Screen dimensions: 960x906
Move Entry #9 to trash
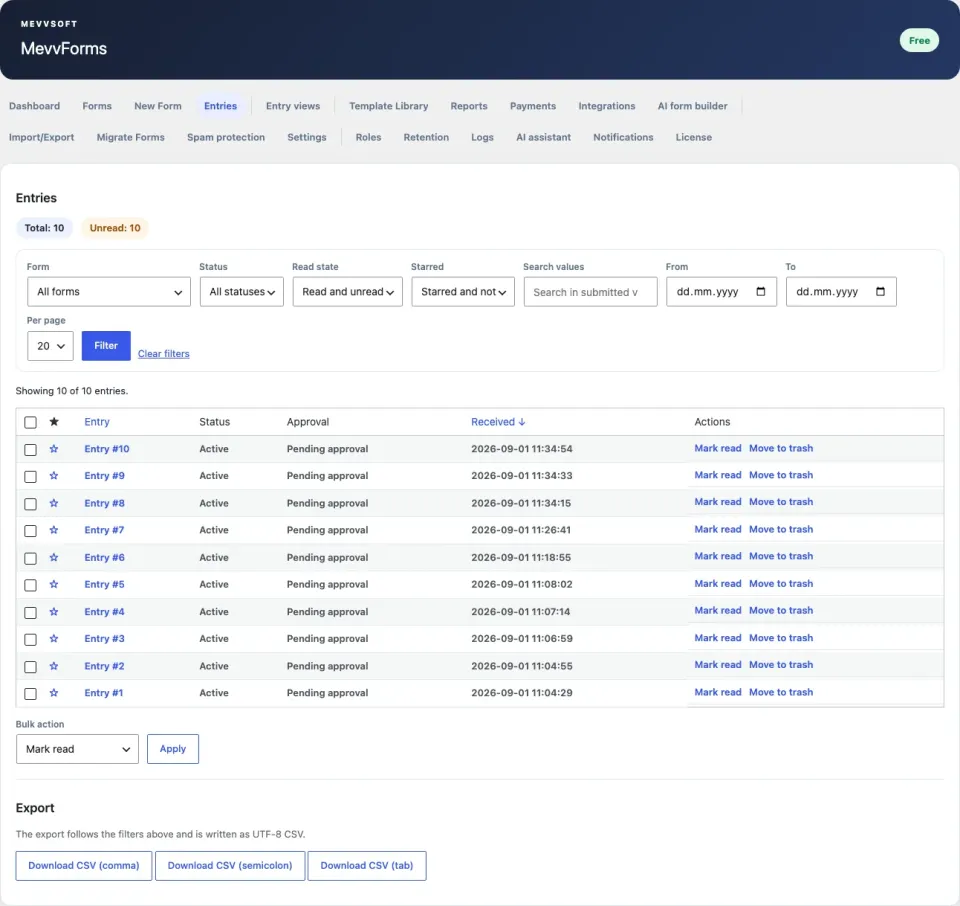(781, 475)
